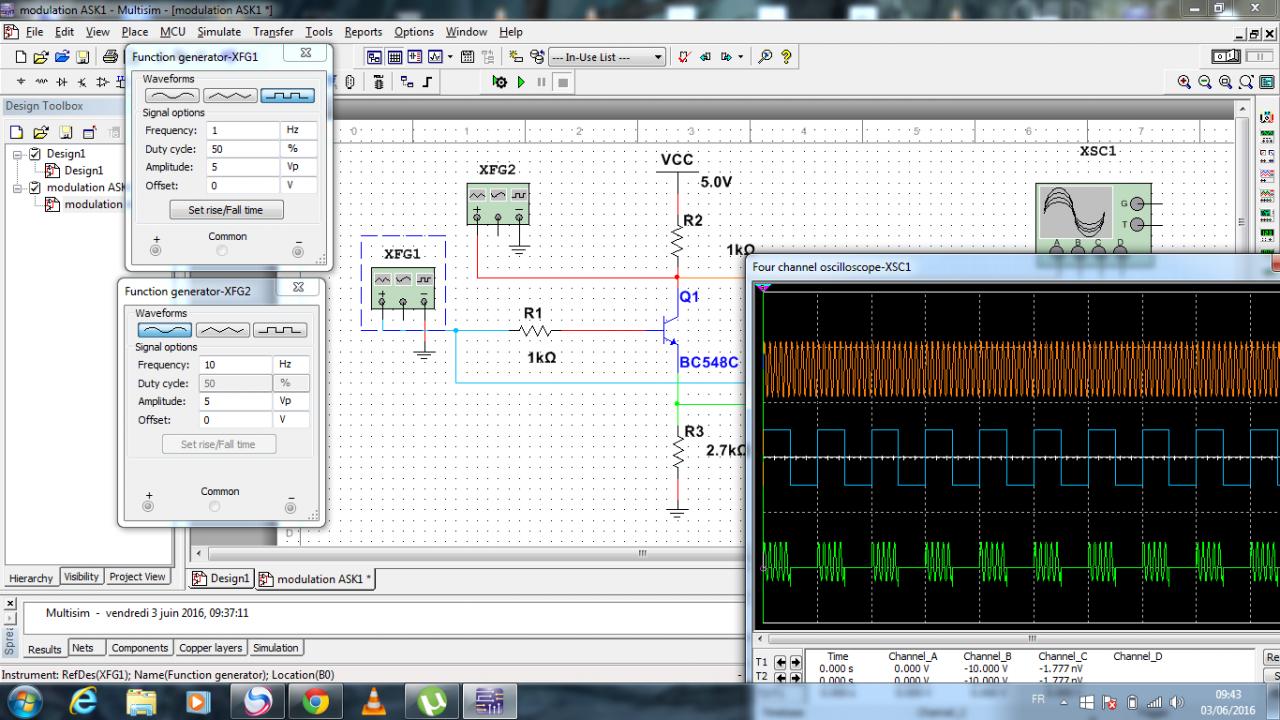Click the Print icon in toolbar
The height and width of the screenshot is (720, 1280).
click(x=110, y=57)
